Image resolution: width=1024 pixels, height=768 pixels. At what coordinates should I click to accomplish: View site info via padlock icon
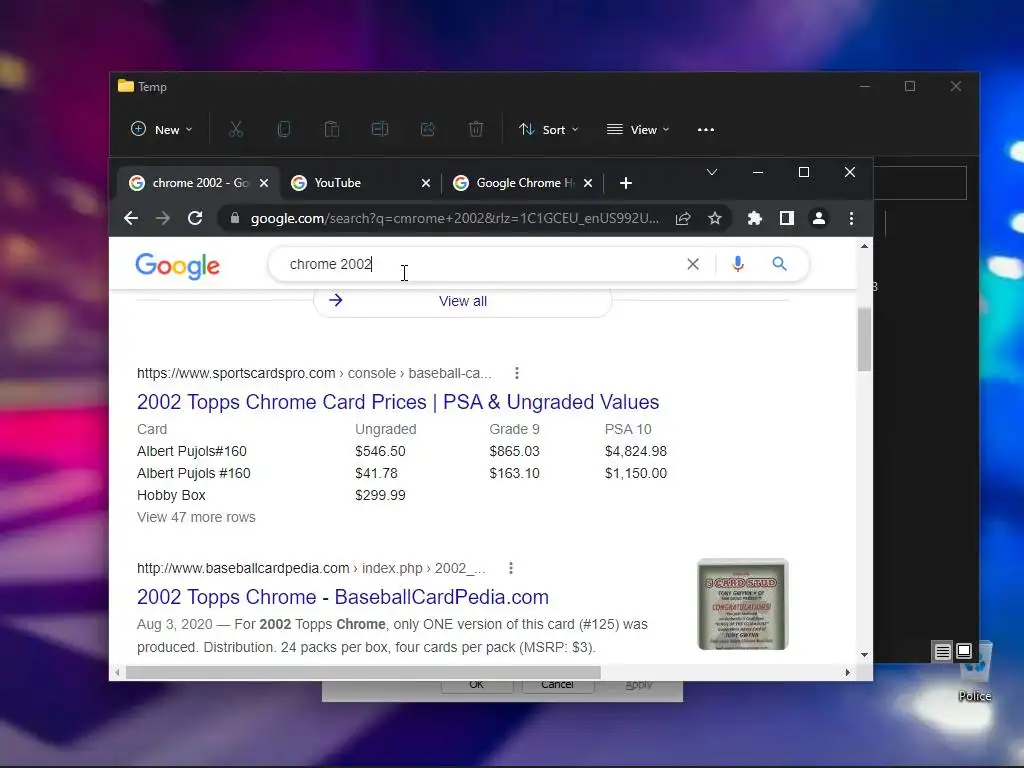tap(235, 218)
